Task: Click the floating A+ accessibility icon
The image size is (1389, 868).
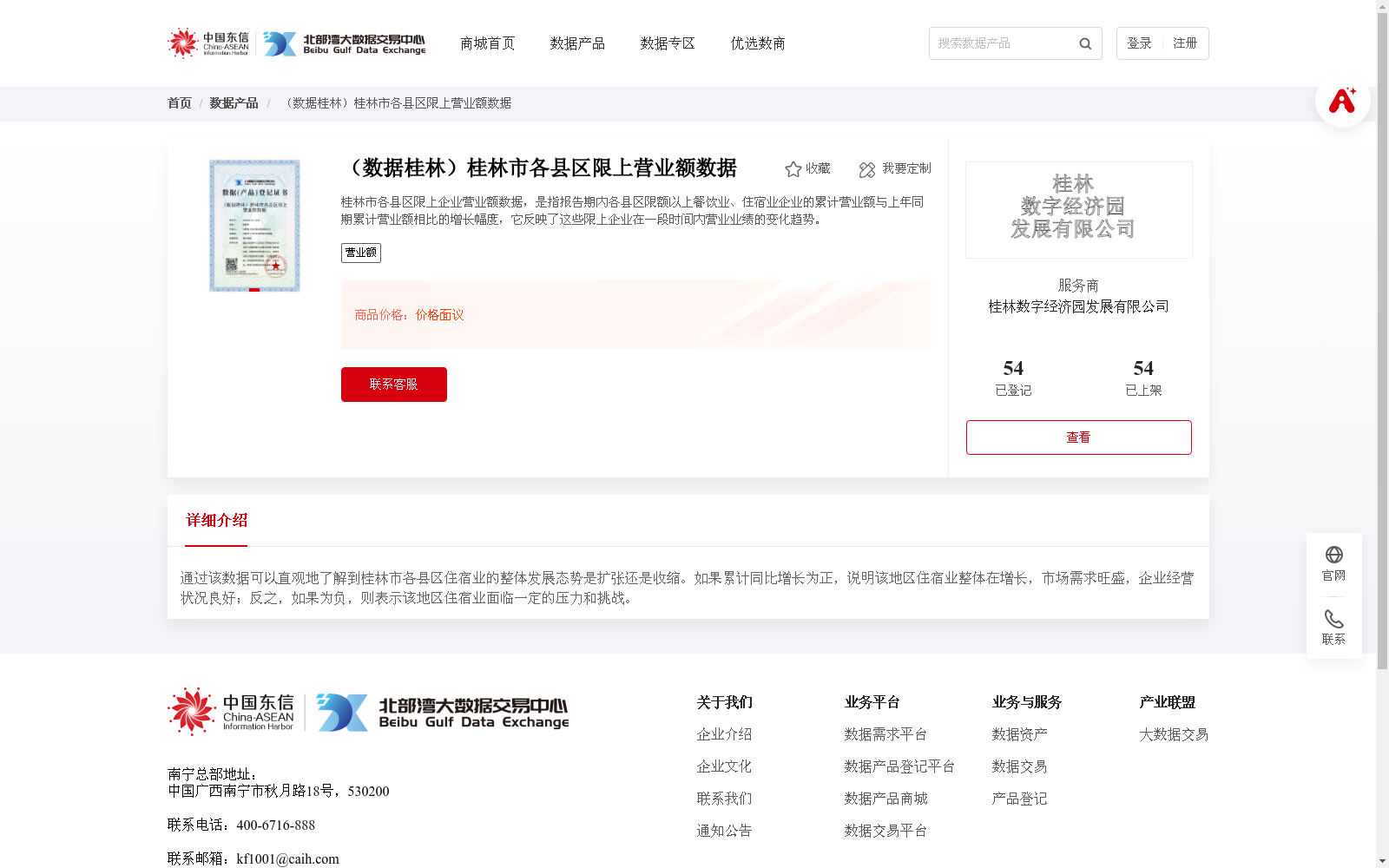Action: (1342, 101)
